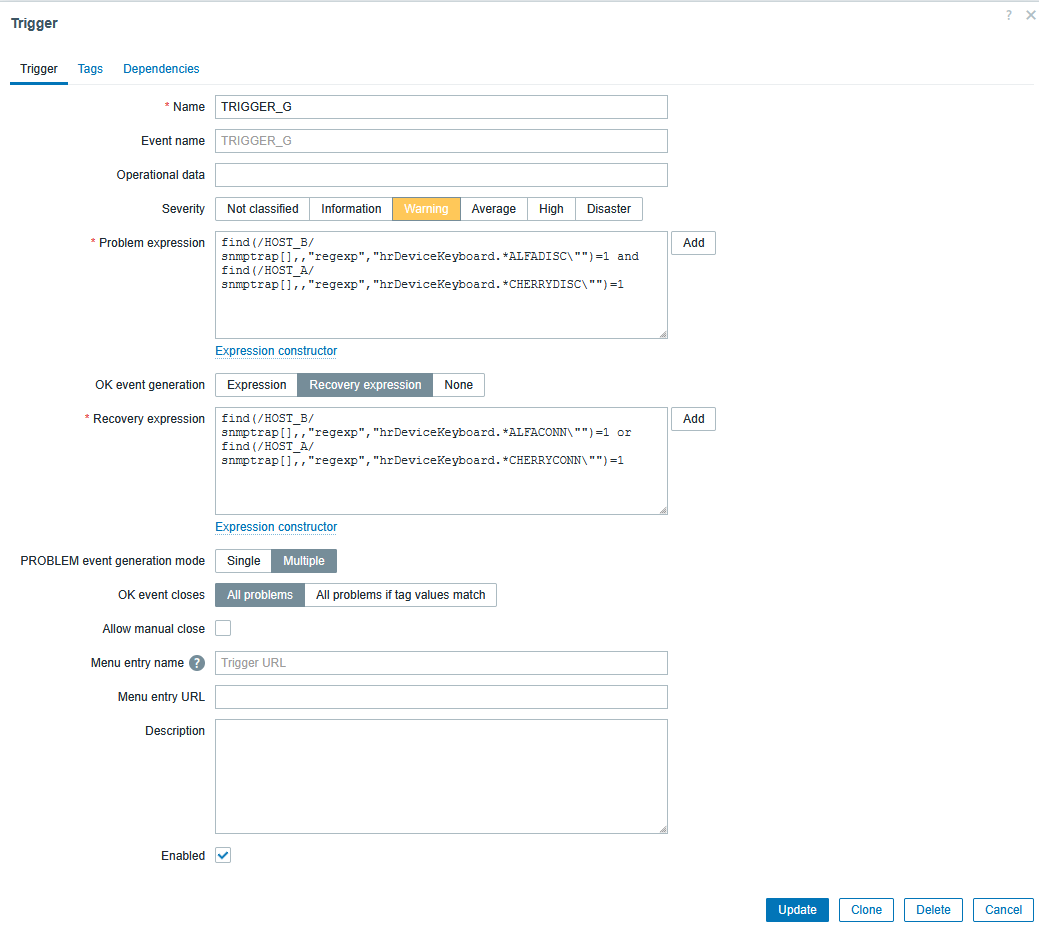The width and height of the screenshot is (1039, 930).
Task: Click the help question mark icon in dialog header
Action: (x=1009, y=15)
